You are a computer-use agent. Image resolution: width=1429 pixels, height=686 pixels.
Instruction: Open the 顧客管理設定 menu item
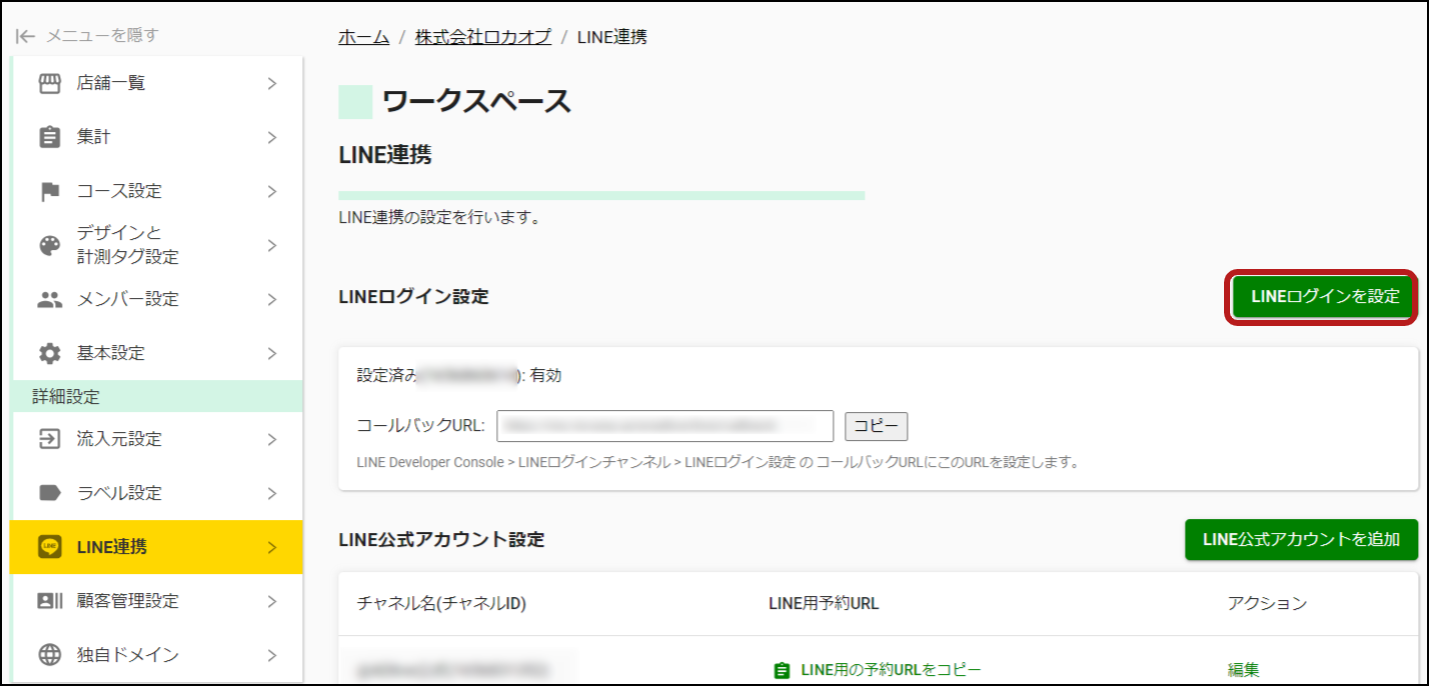[156, 601]
